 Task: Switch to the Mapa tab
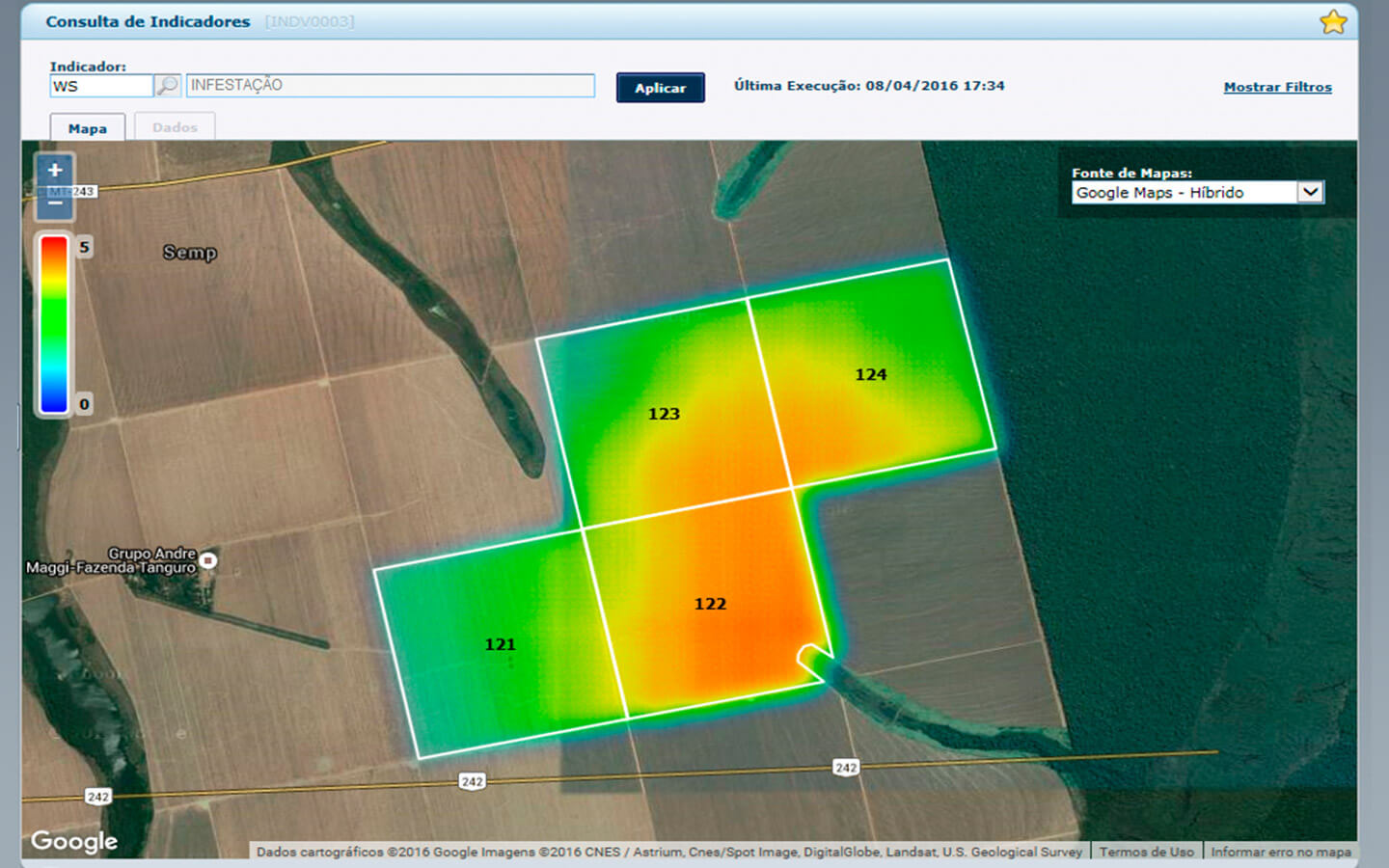coord(88,128)
